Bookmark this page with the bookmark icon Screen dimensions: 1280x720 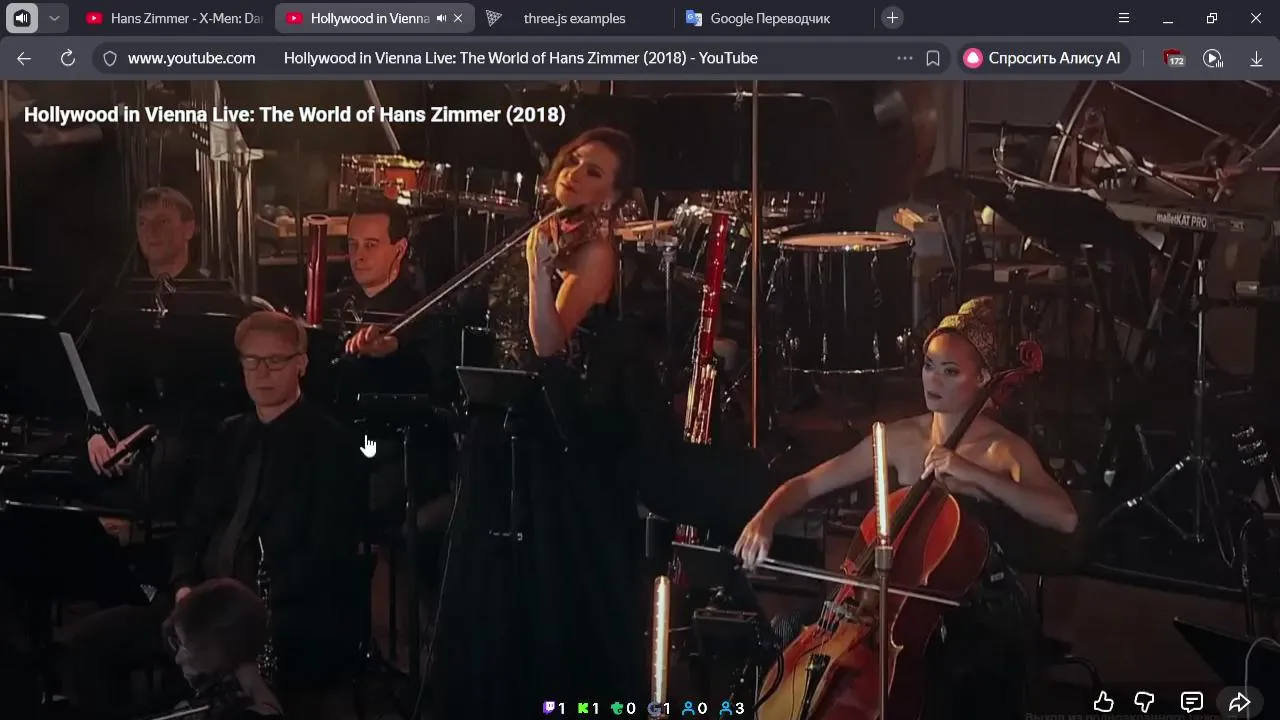[933, 58]
